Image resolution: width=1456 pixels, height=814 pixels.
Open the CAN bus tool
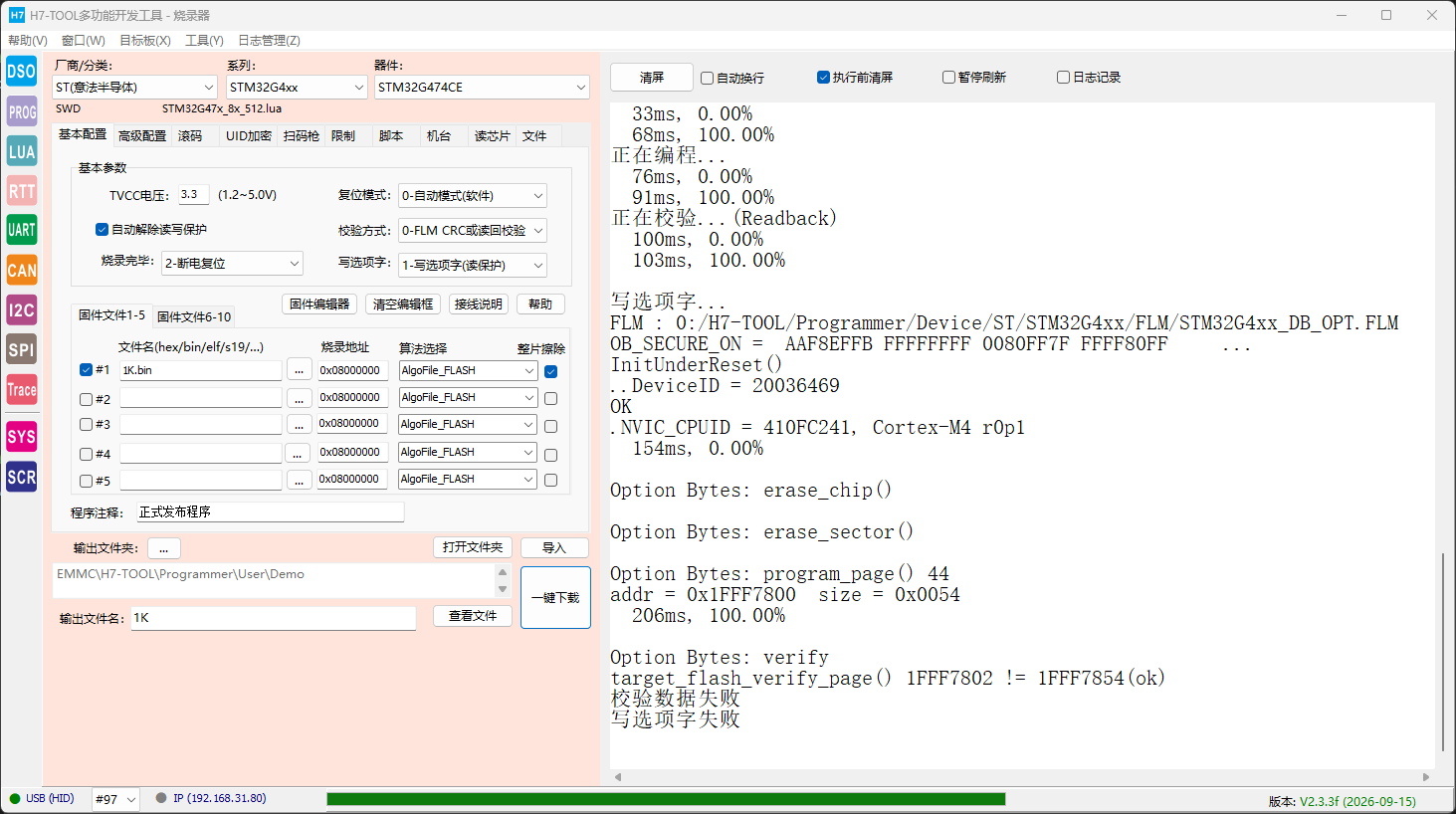click(x=21, y=270)
